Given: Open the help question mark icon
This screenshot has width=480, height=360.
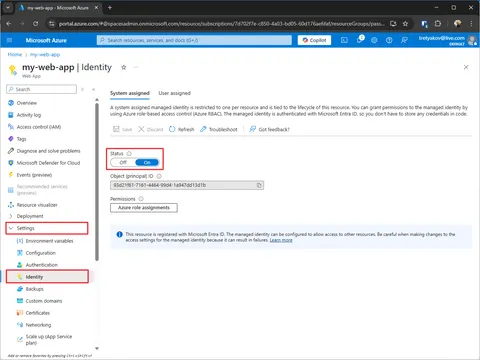Looking at the screenshot, I should [389, 40].
